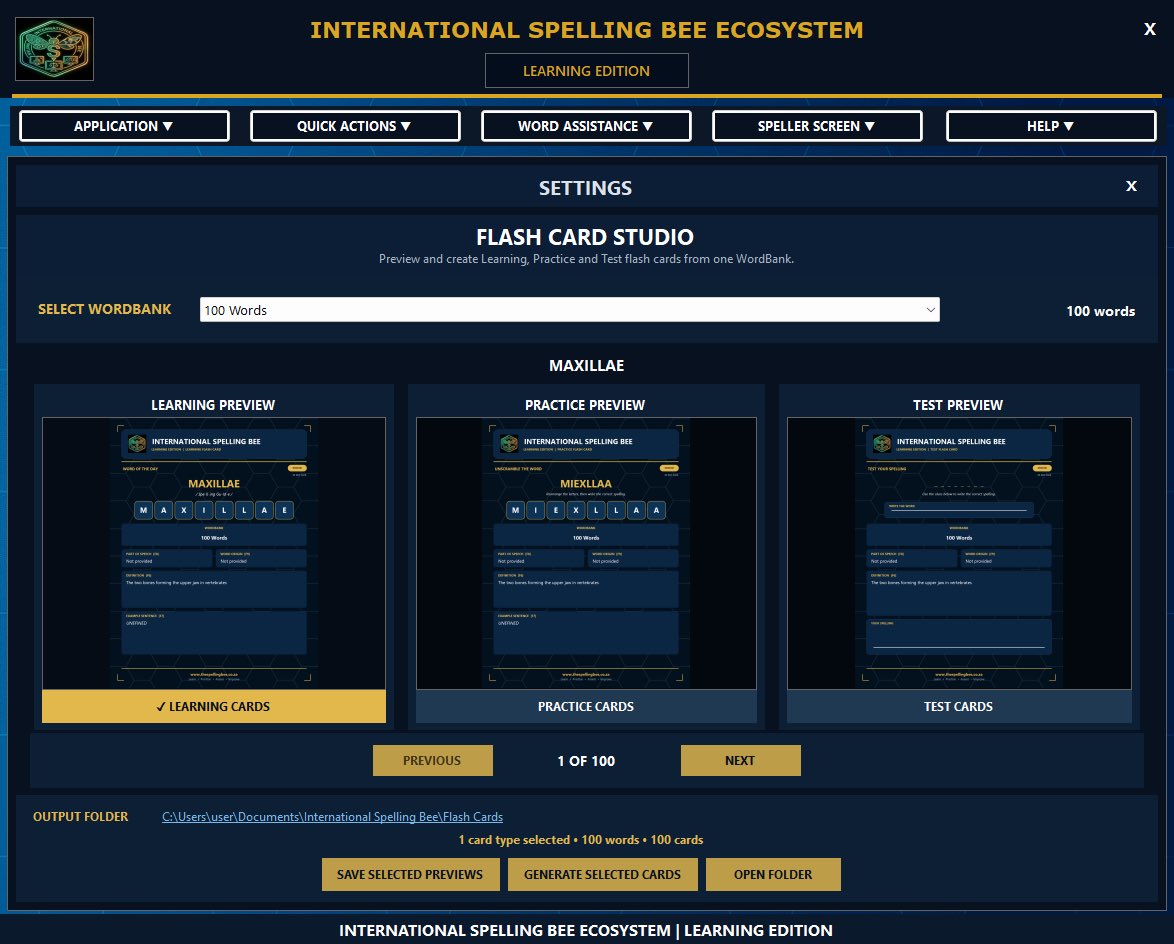Open the Select Wordbank combo box
The image size is (1174, 944).
coord(570,310)
